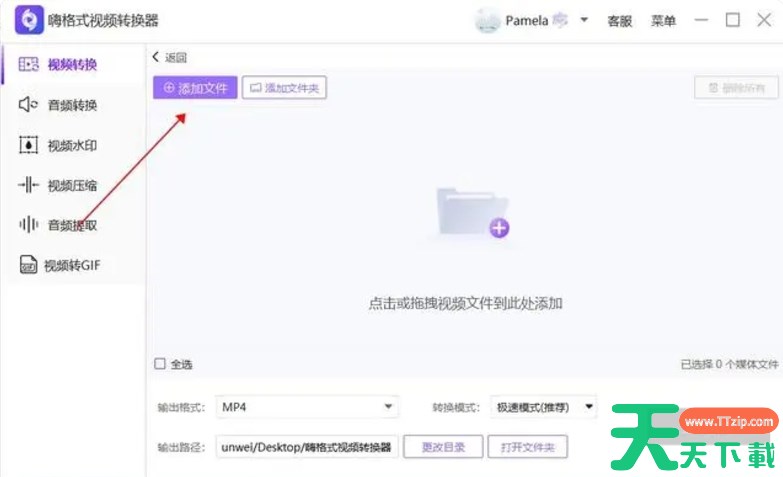This screenshot has height=477, width=783.
Task: Open 音频转换 from the sidebar
Action: (60, 105)
